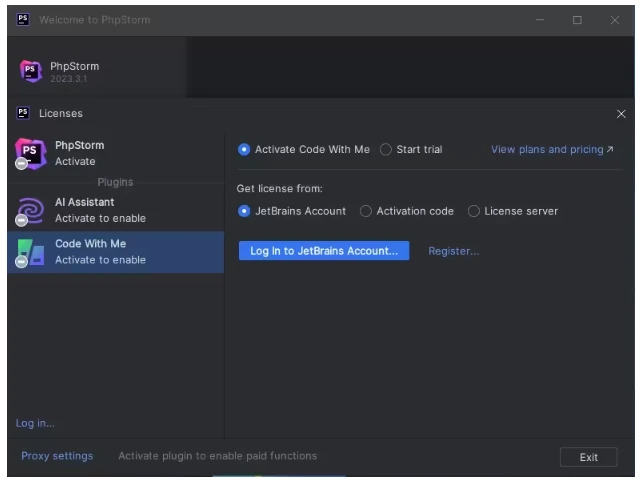Screen dimensions: 640x483
Task: Click the Licenses dialog title icon
Action: click(22, 113)
